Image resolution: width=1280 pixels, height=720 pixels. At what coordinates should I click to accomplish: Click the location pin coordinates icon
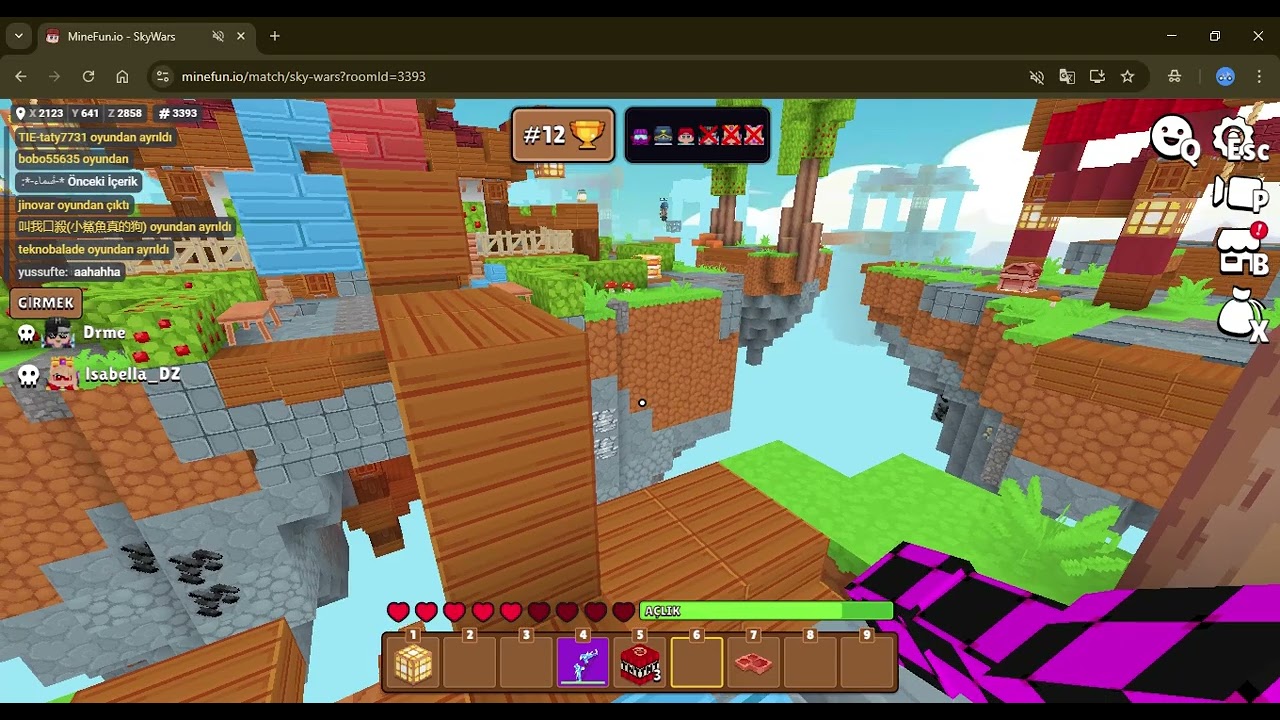(20, 114)
